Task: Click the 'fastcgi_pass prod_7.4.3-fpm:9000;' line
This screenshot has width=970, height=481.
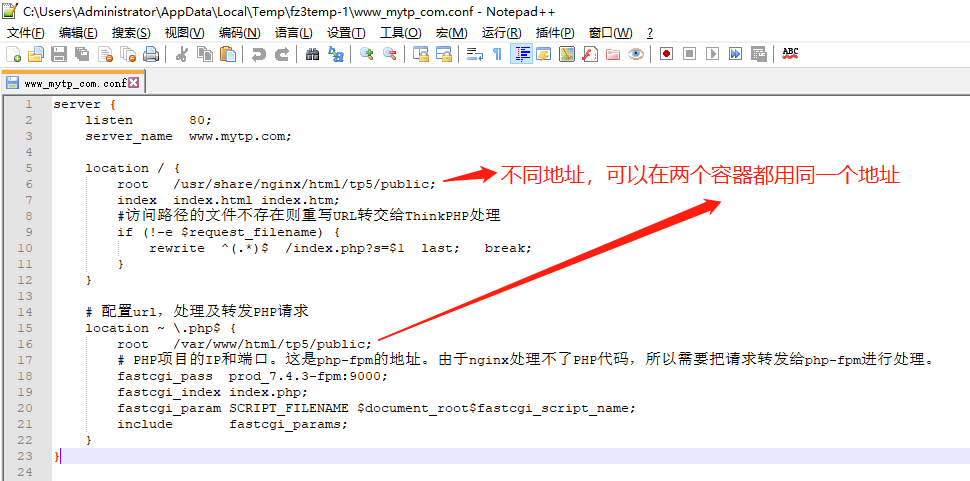Action: pos(252,377)
